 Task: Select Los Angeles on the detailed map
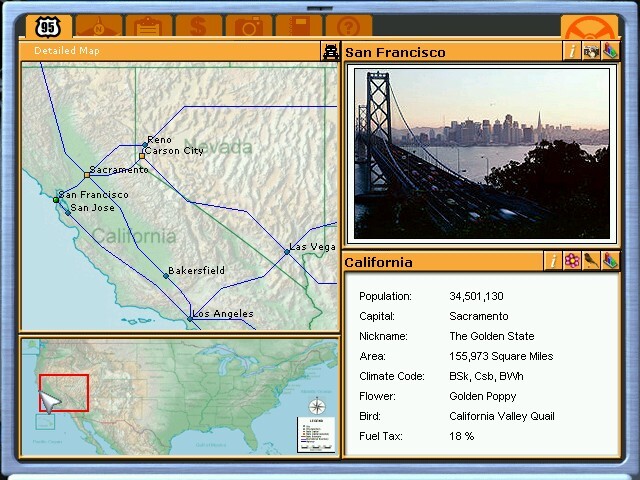coord(190,319)
